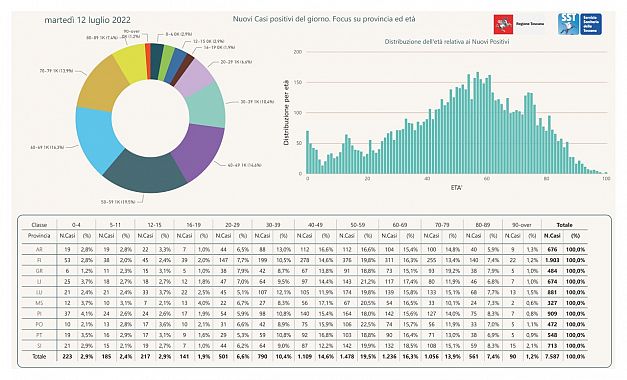
Task: Click the 'PO' province row label
Action: tap(39, 324)
